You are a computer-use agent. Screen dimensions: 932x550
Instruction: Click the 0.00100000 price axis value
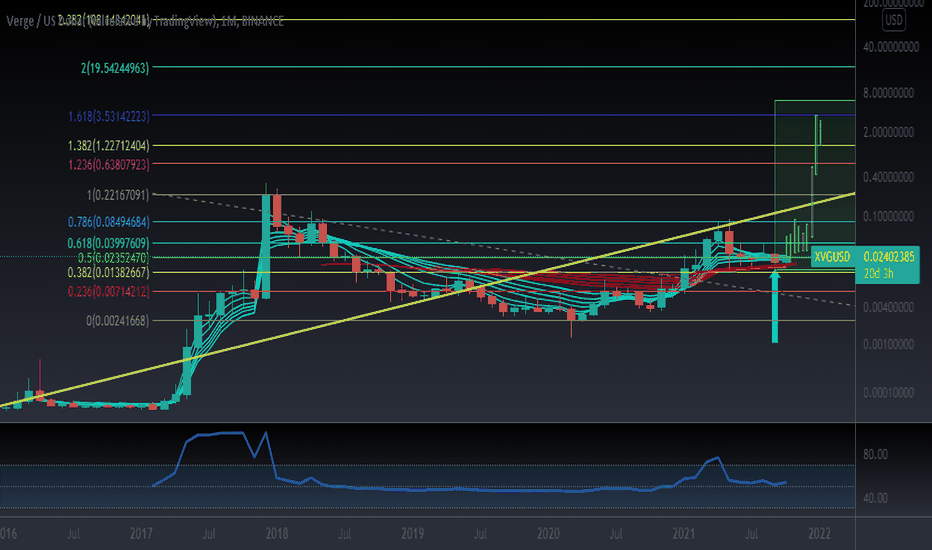tap(889, 345)
